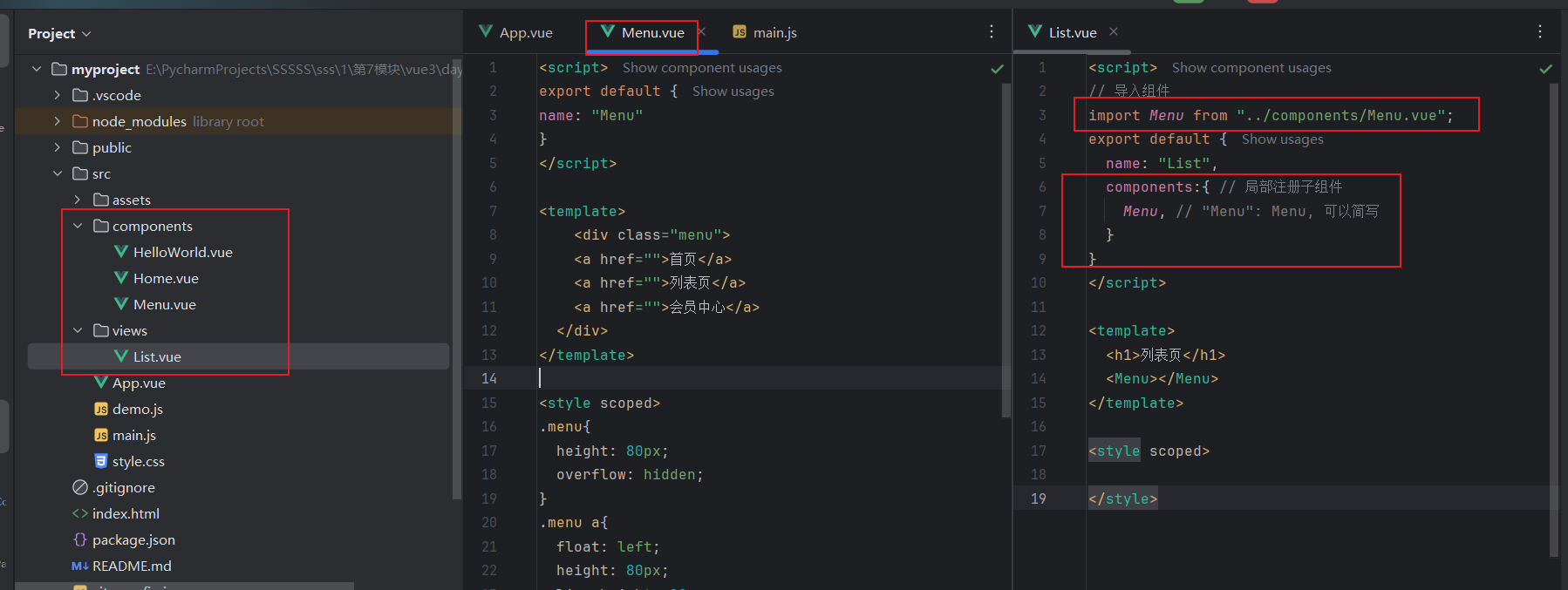Open right editor tab options menu
The image size is (1568, 590).
point(1540,32)
